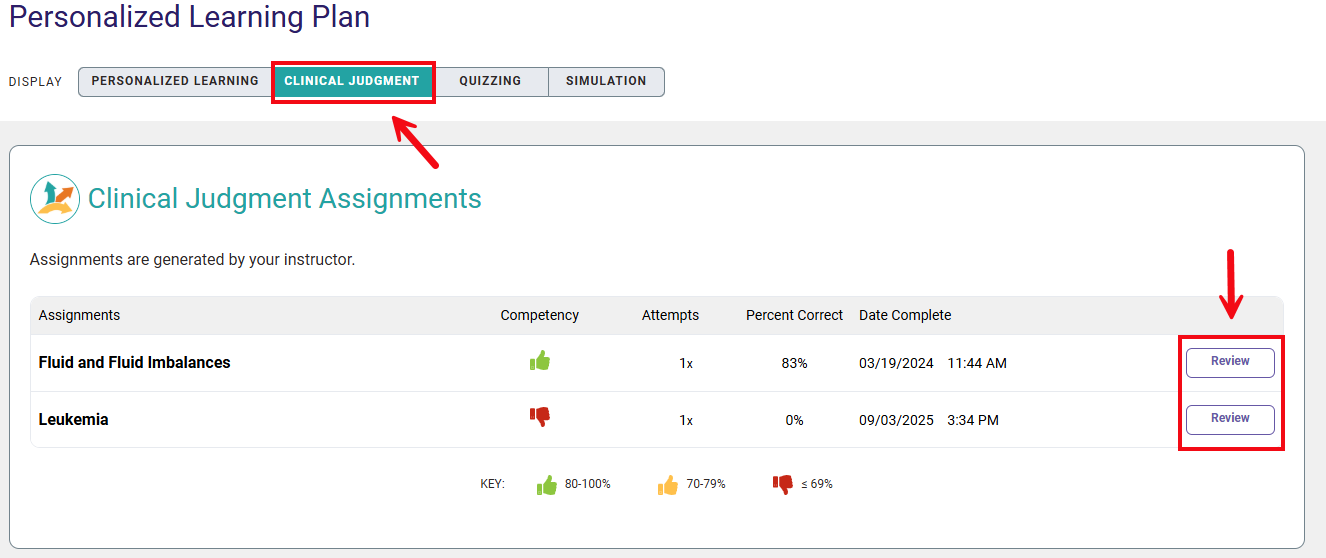1326x558 pixels.
Task: Click the 'Date Complete' column header
Action: coord(905,315)
